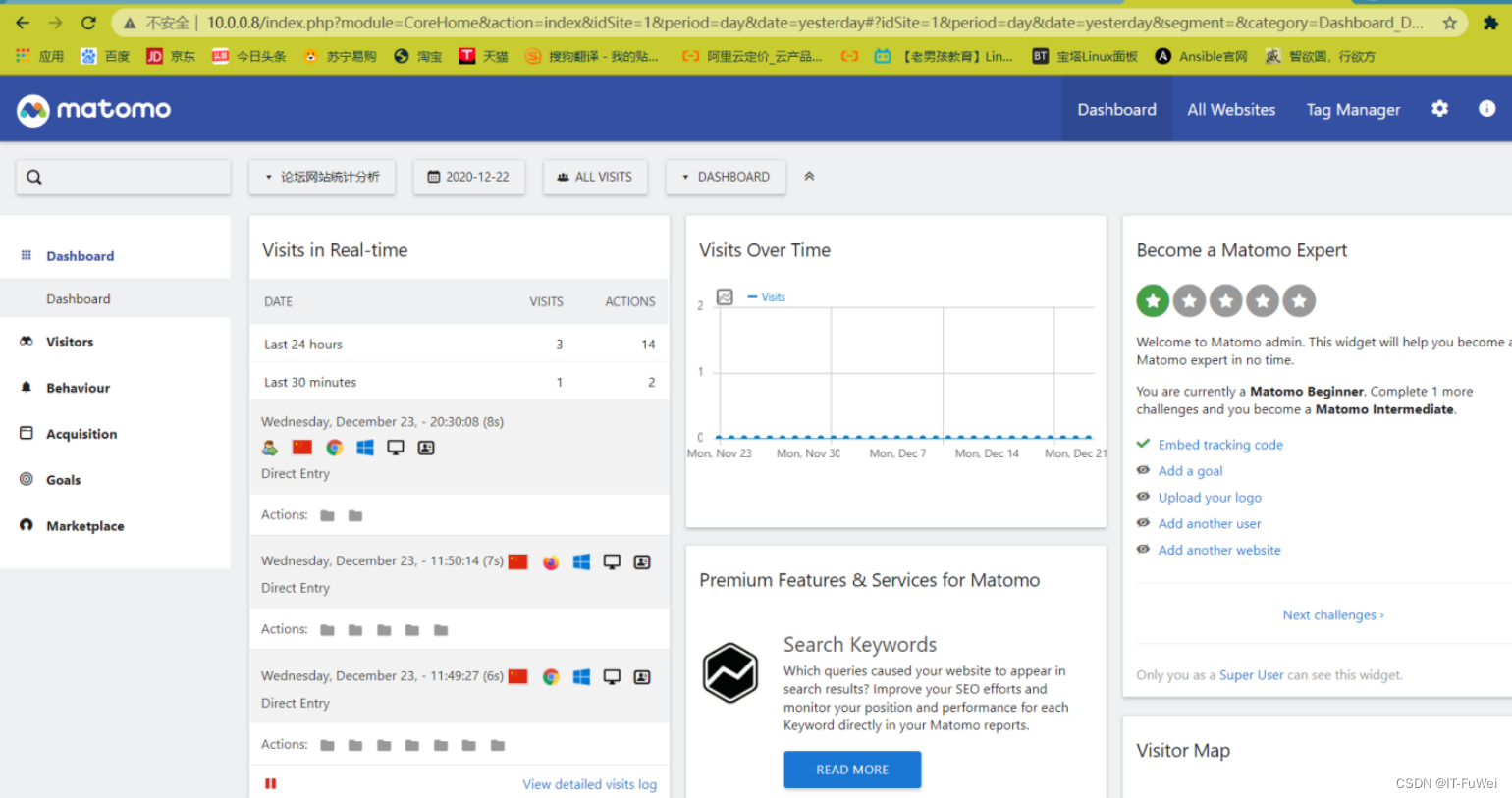Screen dimensions: 1512x798
Task: Expand Behaviour menu in sidebar
Action: click(78, 388)
